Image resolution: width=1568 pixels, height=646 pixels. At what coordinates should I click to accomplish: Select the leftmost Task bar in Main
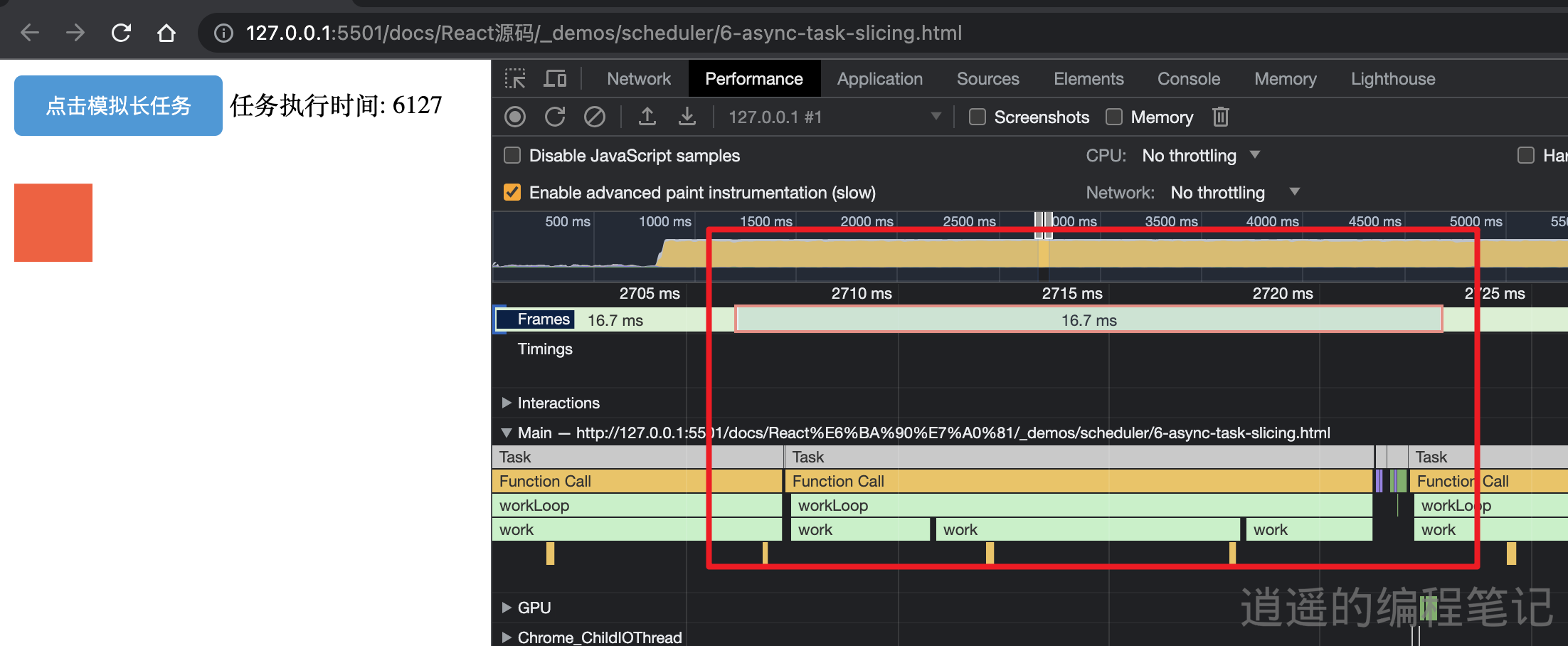637,457
